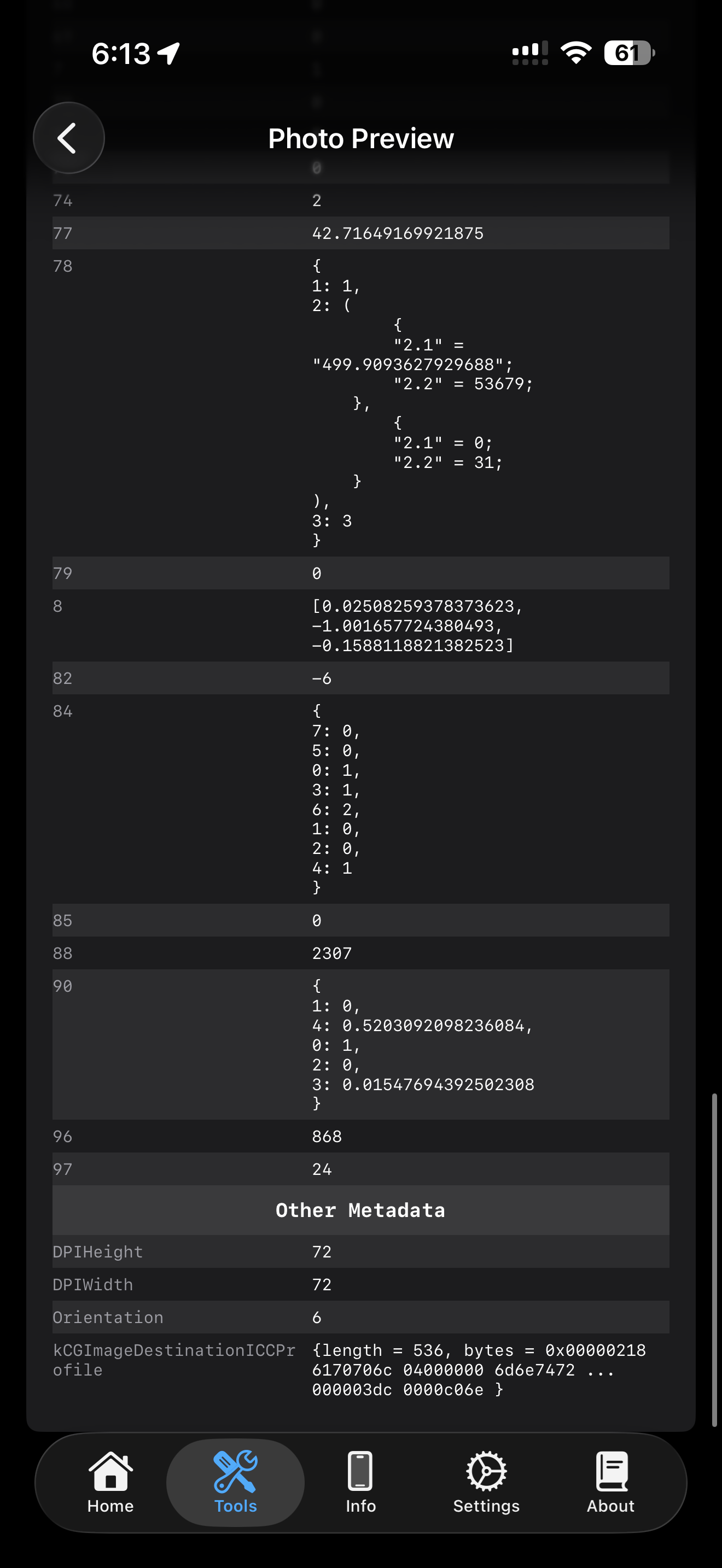Tap the battery indicator showing 61

pos(628,54)
